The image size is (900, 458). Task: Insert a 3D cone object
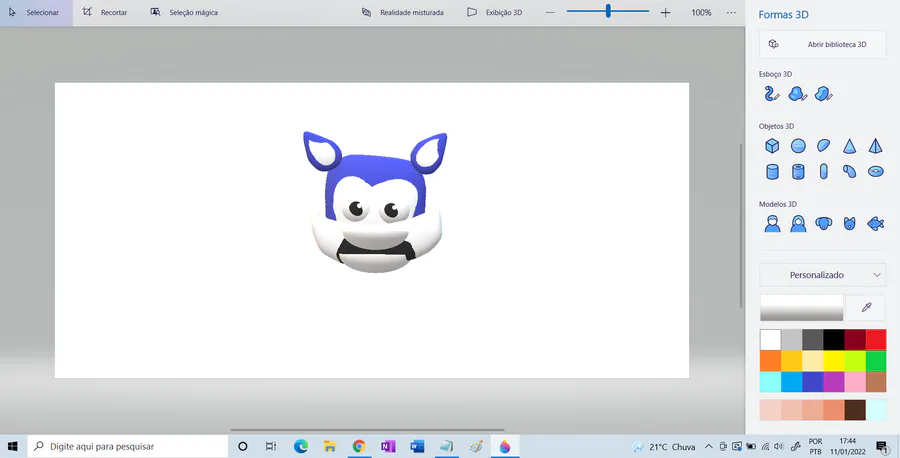(x=849, y=146)
